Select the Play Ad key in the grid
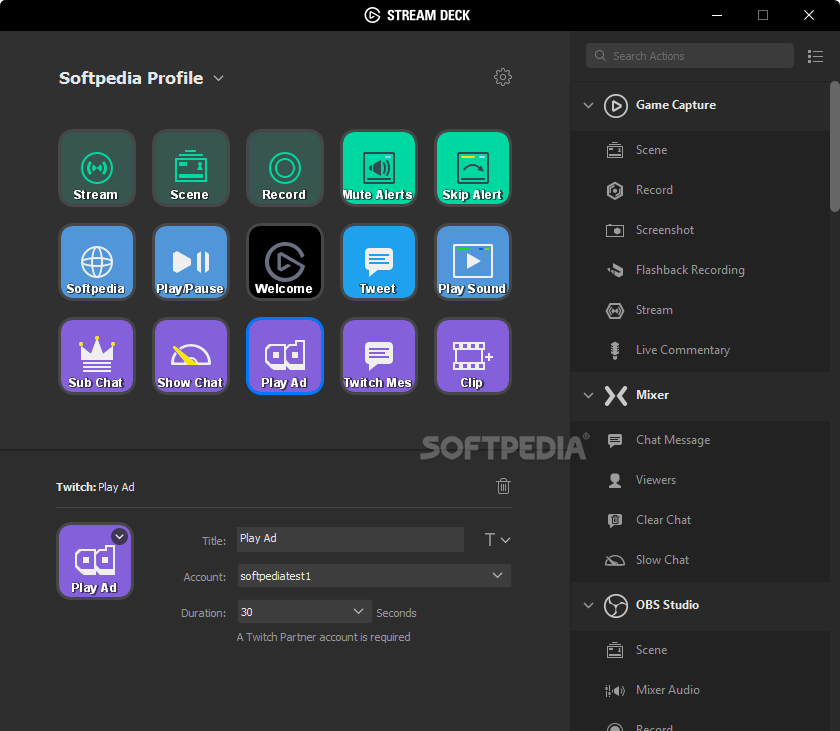840x731 pixels. [284, 356]
